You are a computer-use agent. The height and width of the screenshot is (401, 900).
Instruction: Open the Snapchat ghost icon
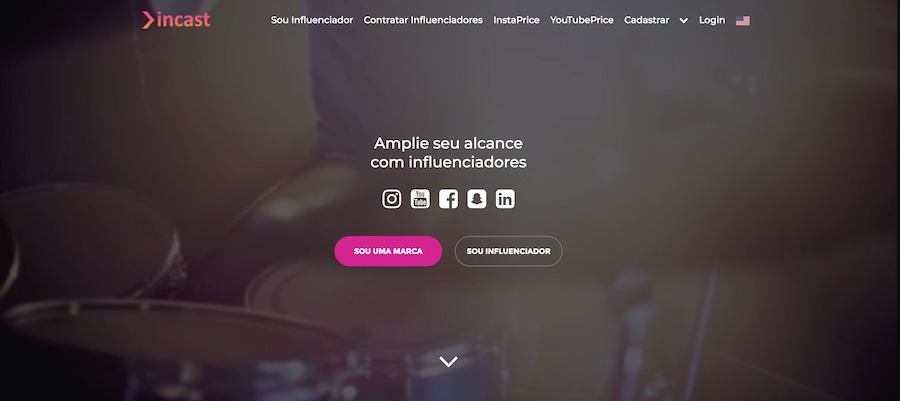476,199
